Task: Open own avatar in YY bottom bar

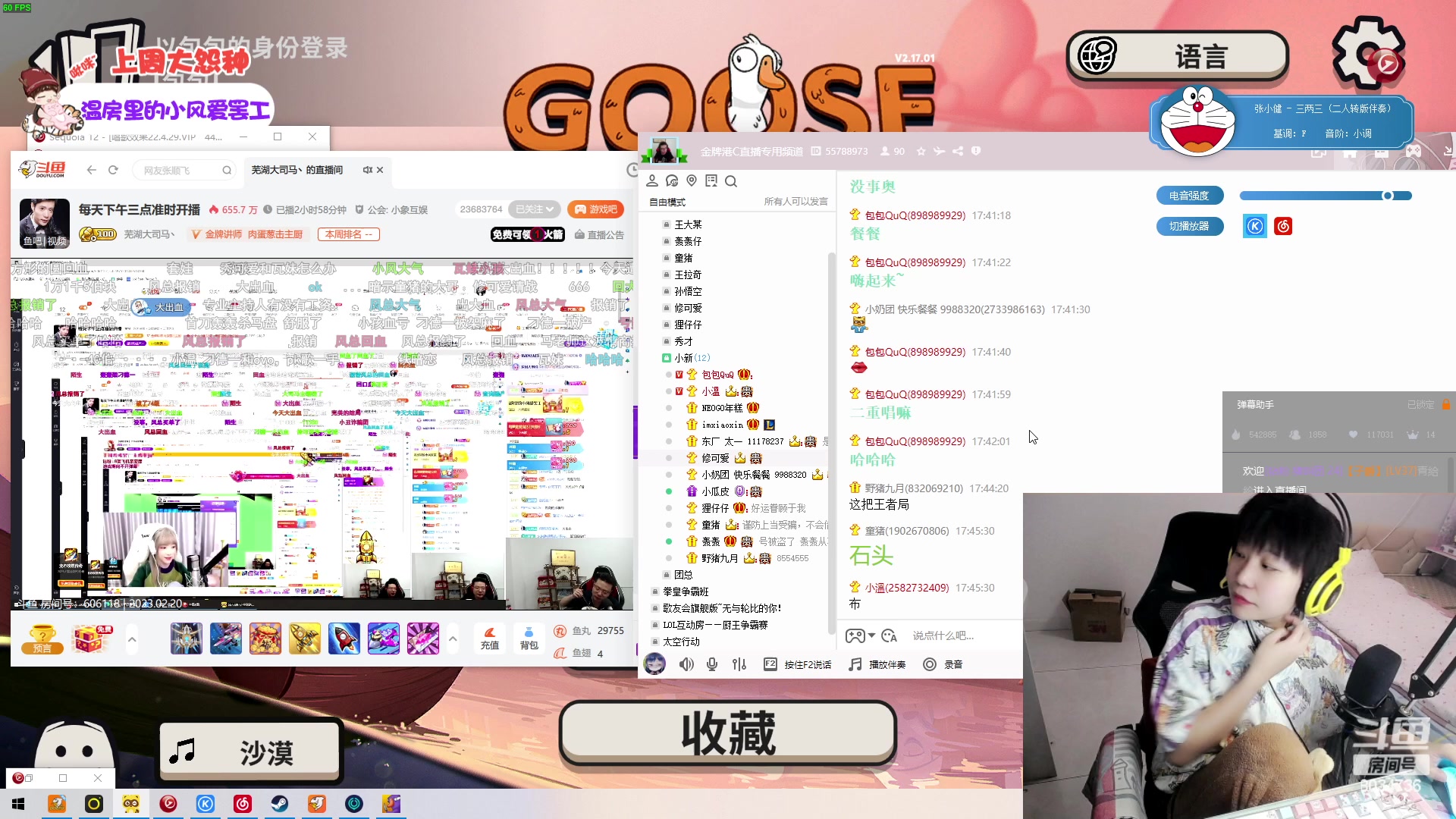Action: (654, 664)
